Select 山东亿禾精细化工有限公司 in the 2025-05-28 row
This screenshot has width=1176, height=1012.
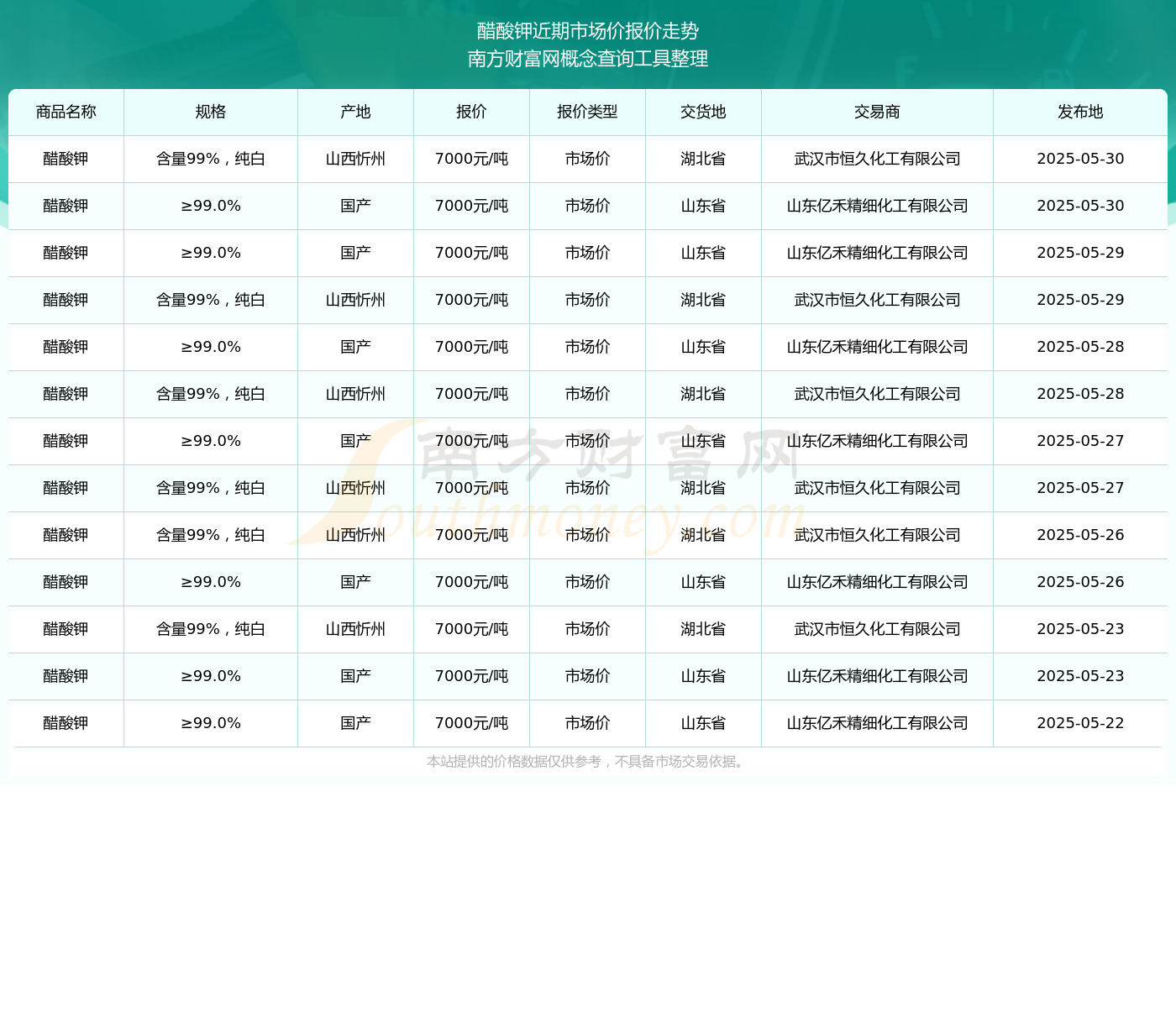(x=878, y=347)
